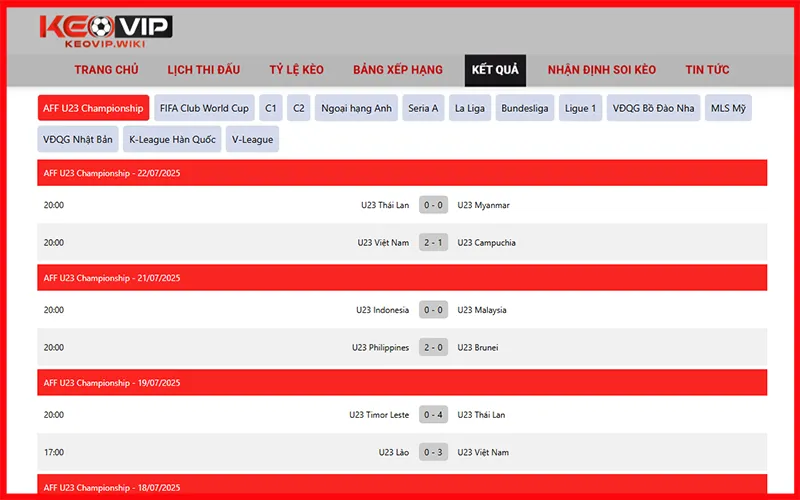
Task: Select the MLS Mỹ tab
Action: pos(728,108)
